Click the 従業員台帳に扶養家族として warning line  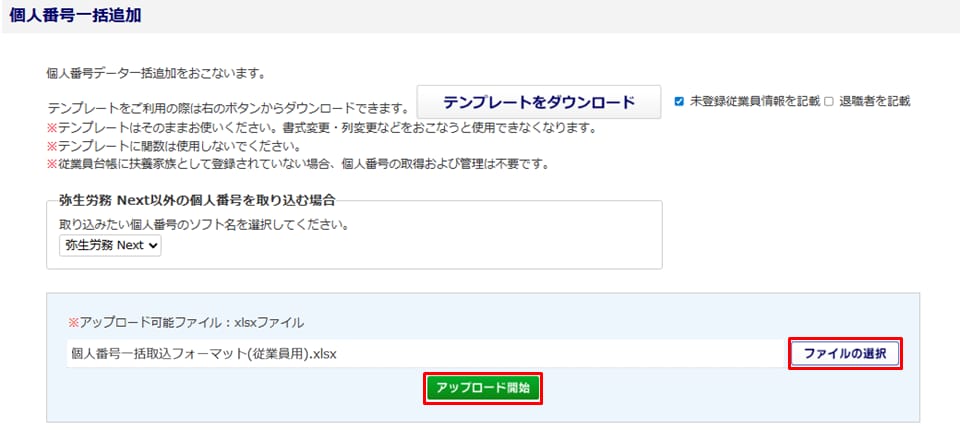click(299, 164)
